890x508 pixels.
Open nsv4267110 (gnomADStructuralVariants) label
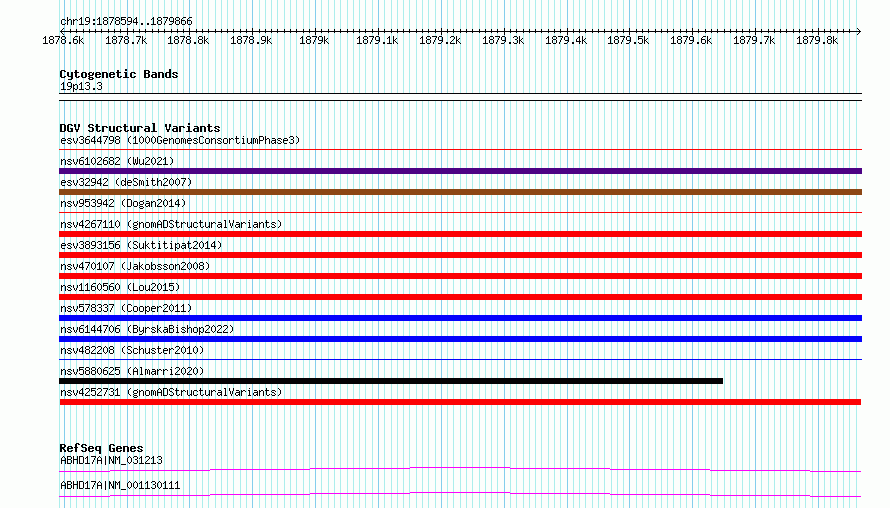coord(171,224)
